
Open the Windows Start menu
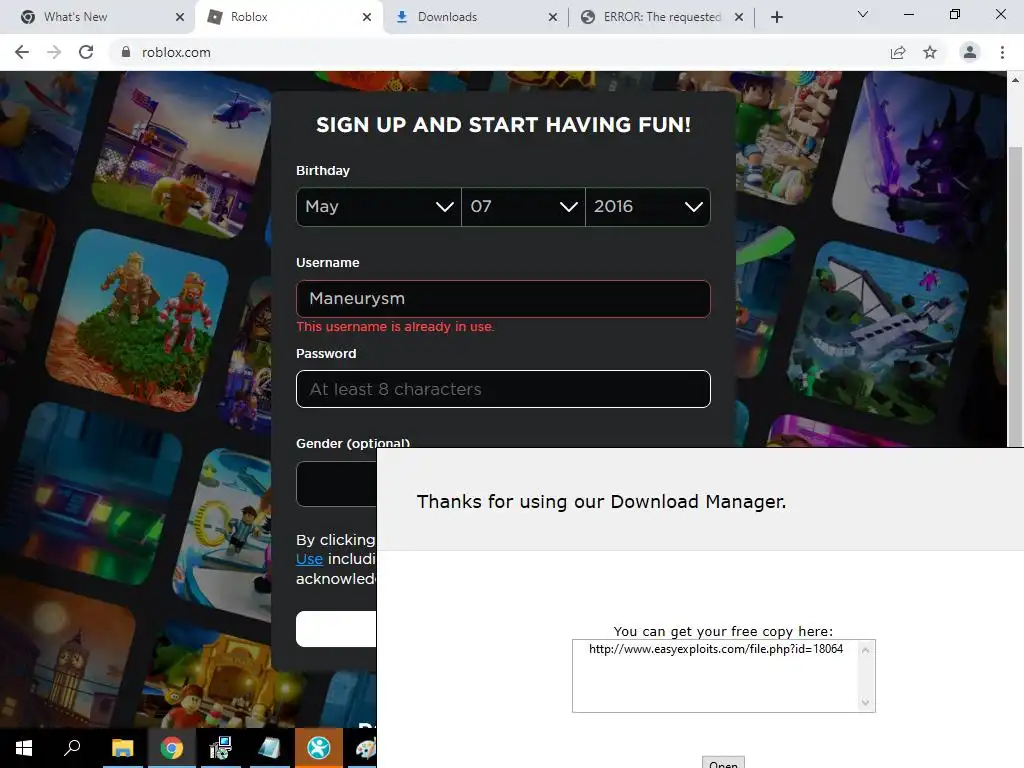pyautogui.click(x=24, y=748)
